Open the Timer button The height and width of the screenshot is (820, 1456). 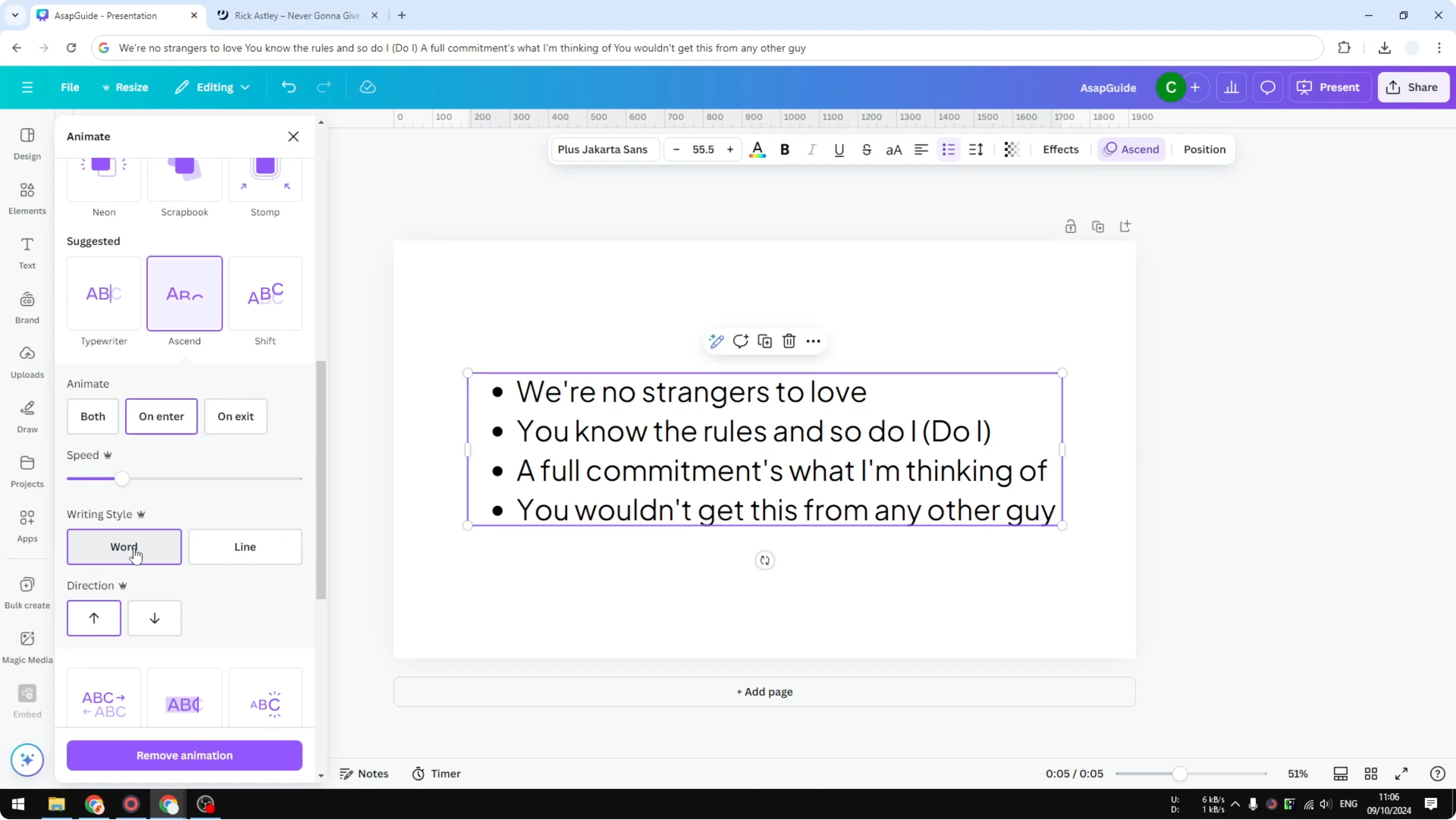(x=436, y=774)
